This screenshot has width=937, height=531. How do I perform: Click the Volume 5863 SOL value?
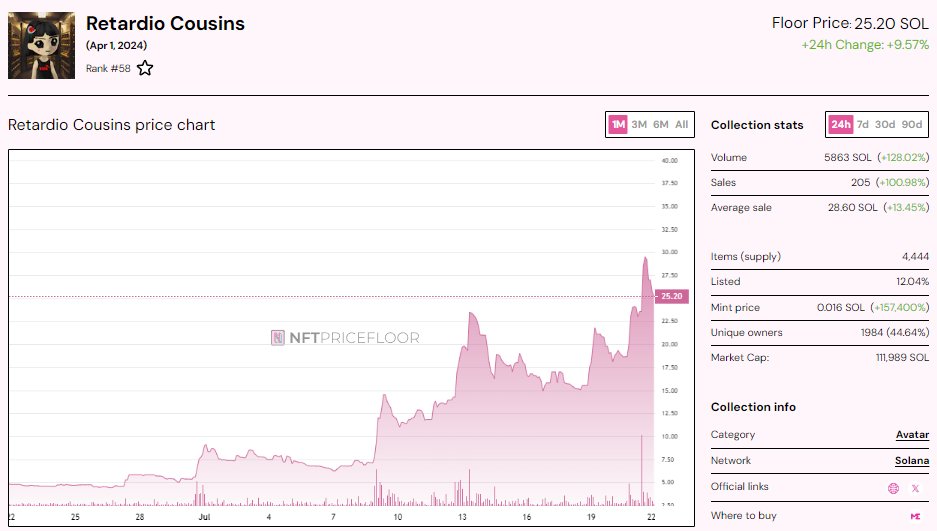pyautogui.click(x=847, y=157)
